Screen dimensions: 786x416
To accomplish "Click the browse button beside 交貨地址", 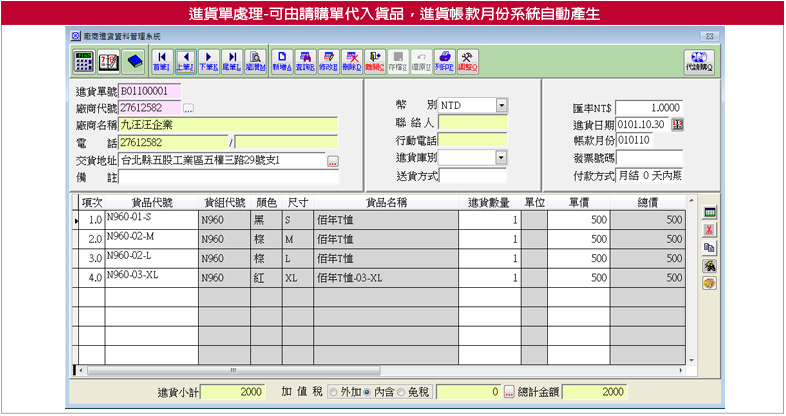I will tap(333, 161).
